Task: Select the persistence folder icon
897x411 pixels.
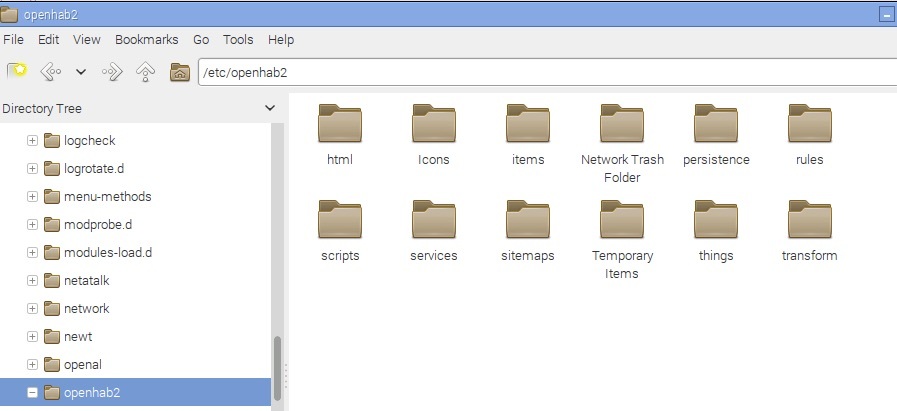Action: (x=716, y=123)
